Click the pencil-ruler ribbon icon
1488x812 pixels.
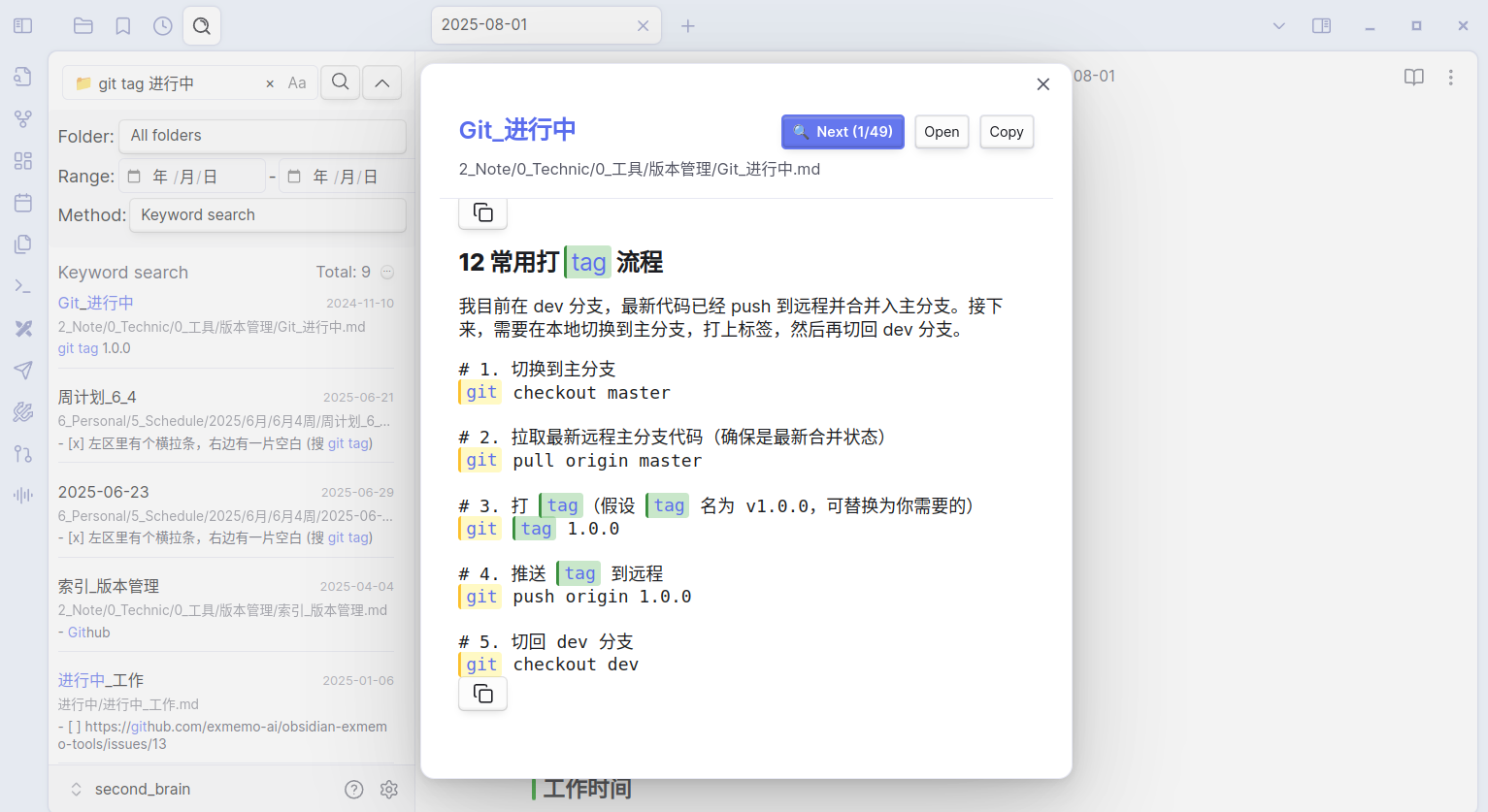coord(23,328)
